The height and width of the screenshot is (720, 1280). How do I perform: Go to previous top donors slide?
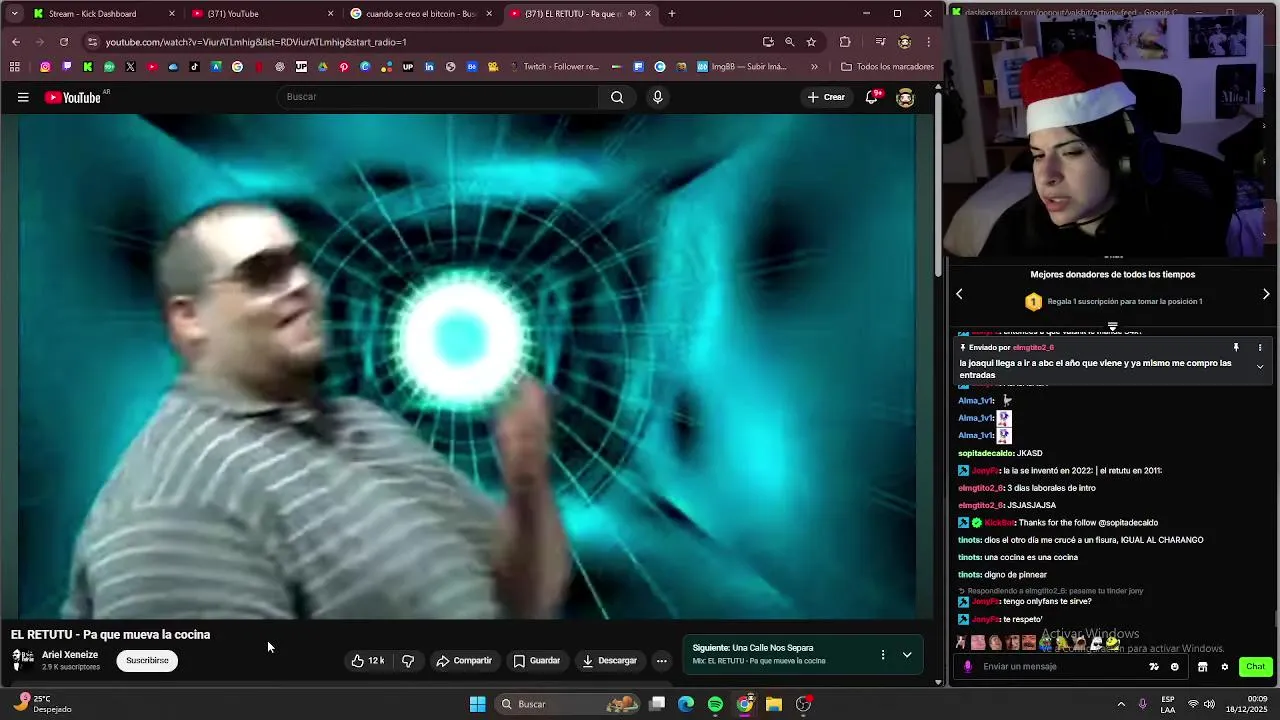click(x=959, y=294)
